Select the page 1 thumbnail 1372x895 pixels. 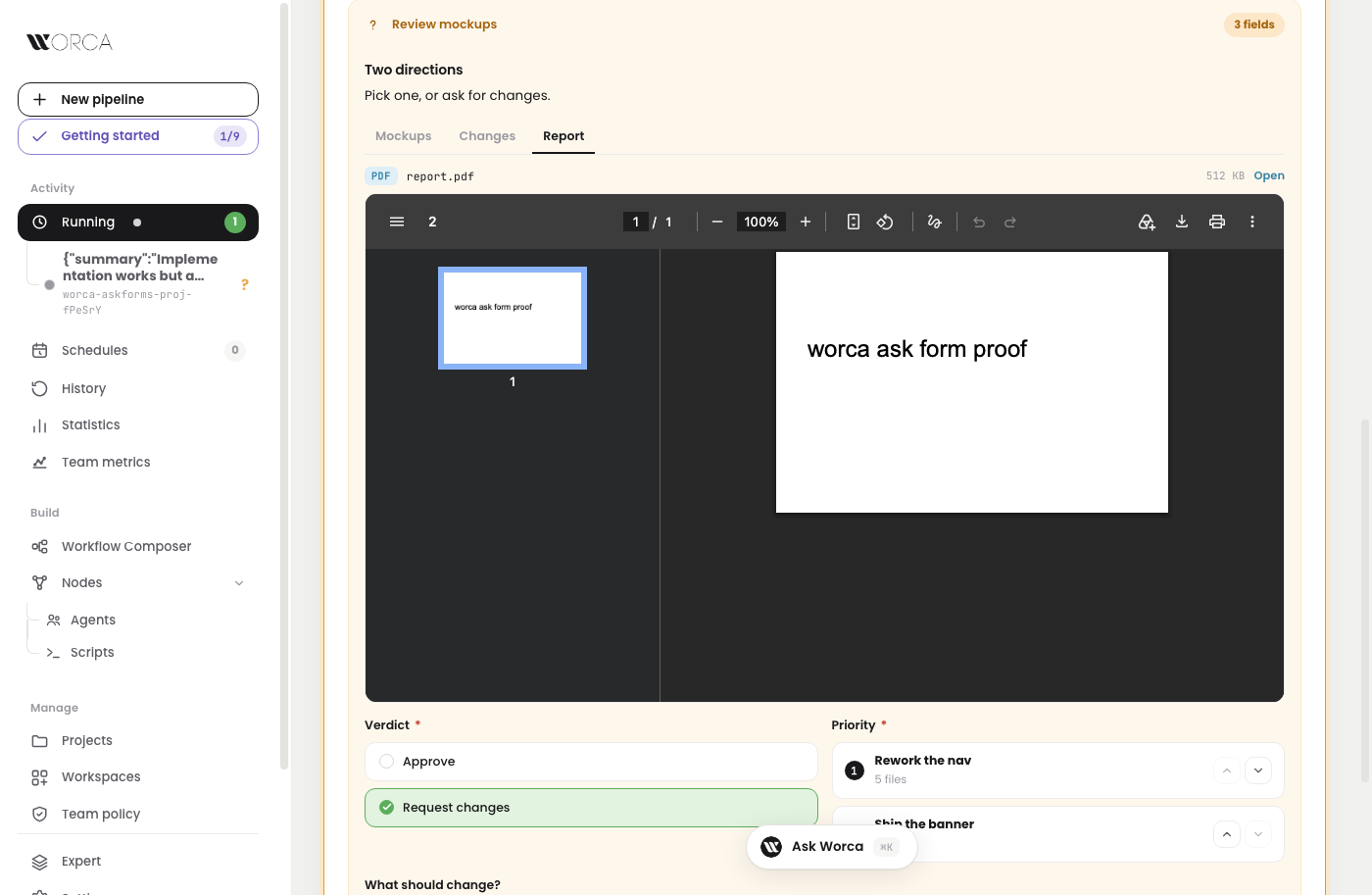pos(513,318)
